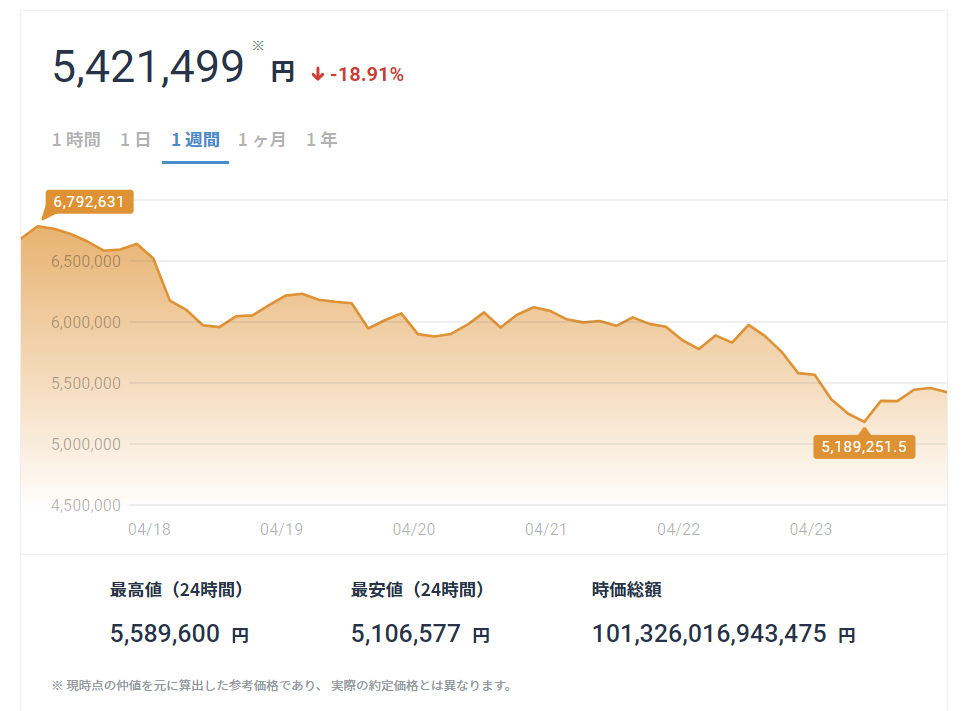This screenshot has height=711, width=966.
Task: Switch to the 1年 tab
Action: tap(322, 140)
